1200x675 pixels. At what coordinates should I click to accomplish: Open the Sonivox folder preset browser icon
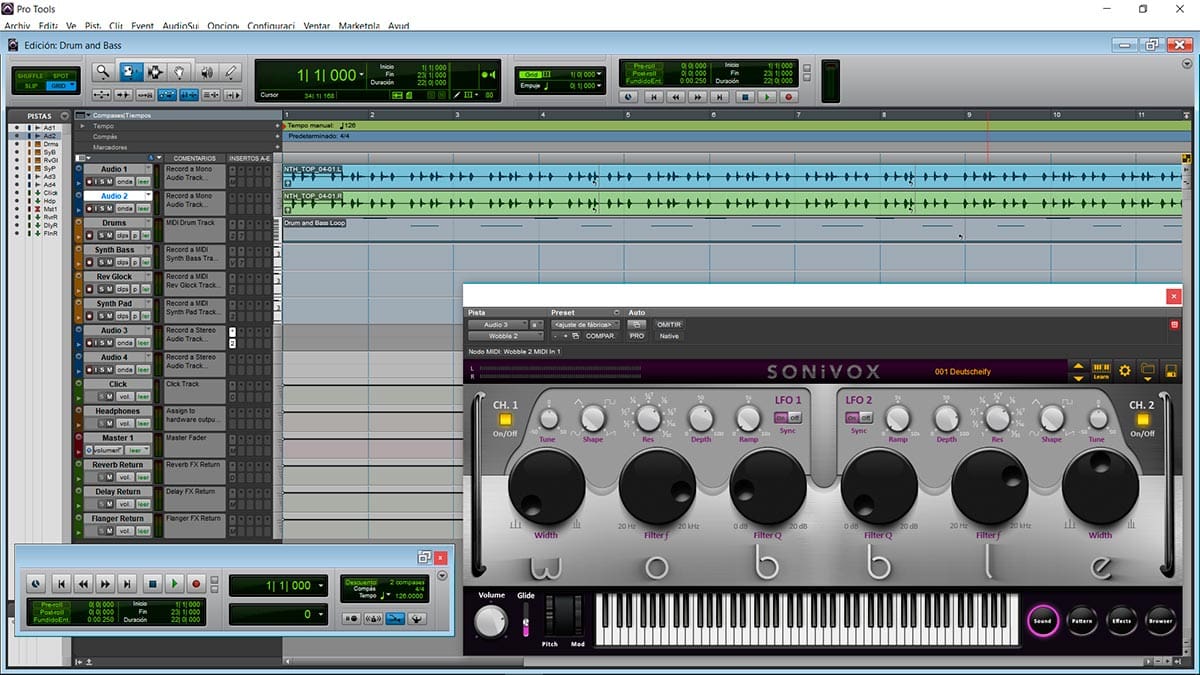(1147, 371)
